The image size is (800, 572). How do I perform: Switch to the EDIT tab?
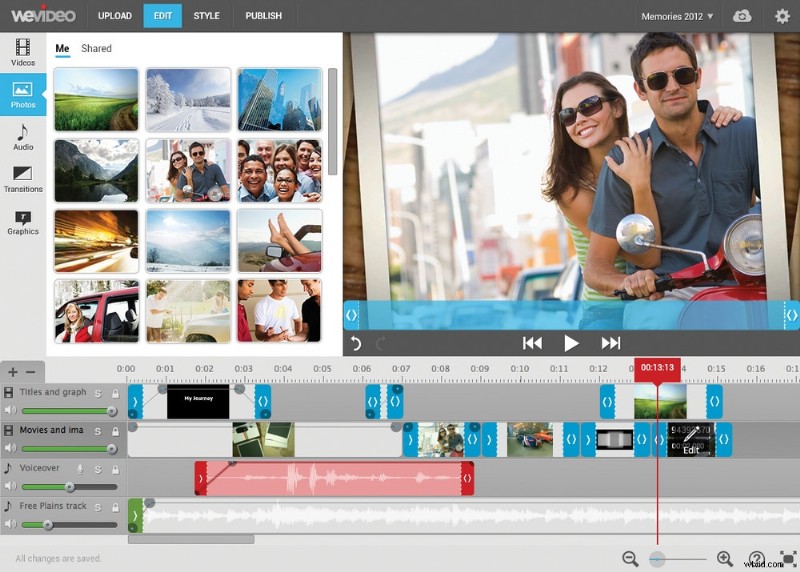click(x=163, y=16)
